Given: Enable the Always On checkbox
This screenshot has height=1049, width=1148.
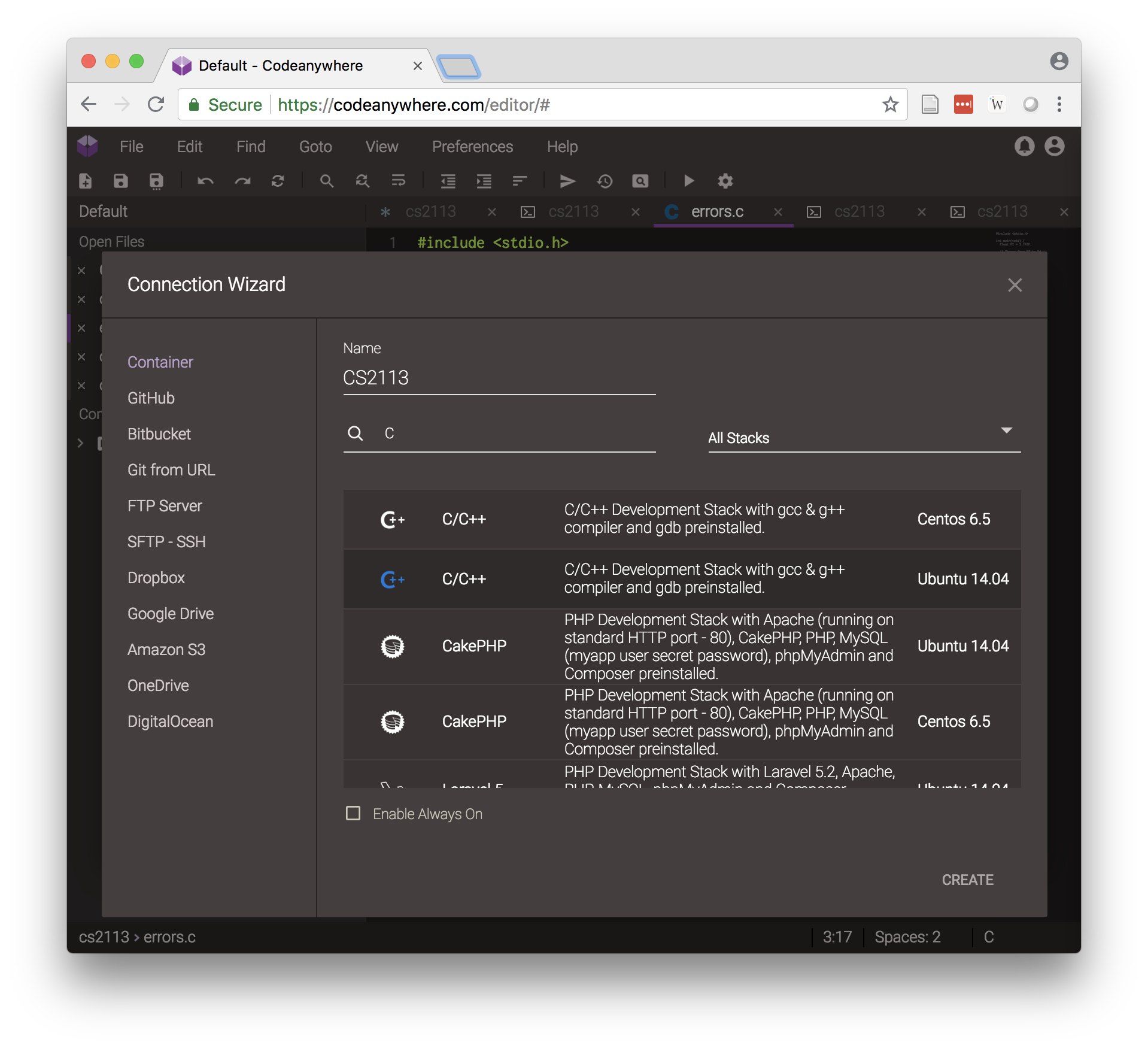Looking at the screenshot, I should tap(353, 813).
